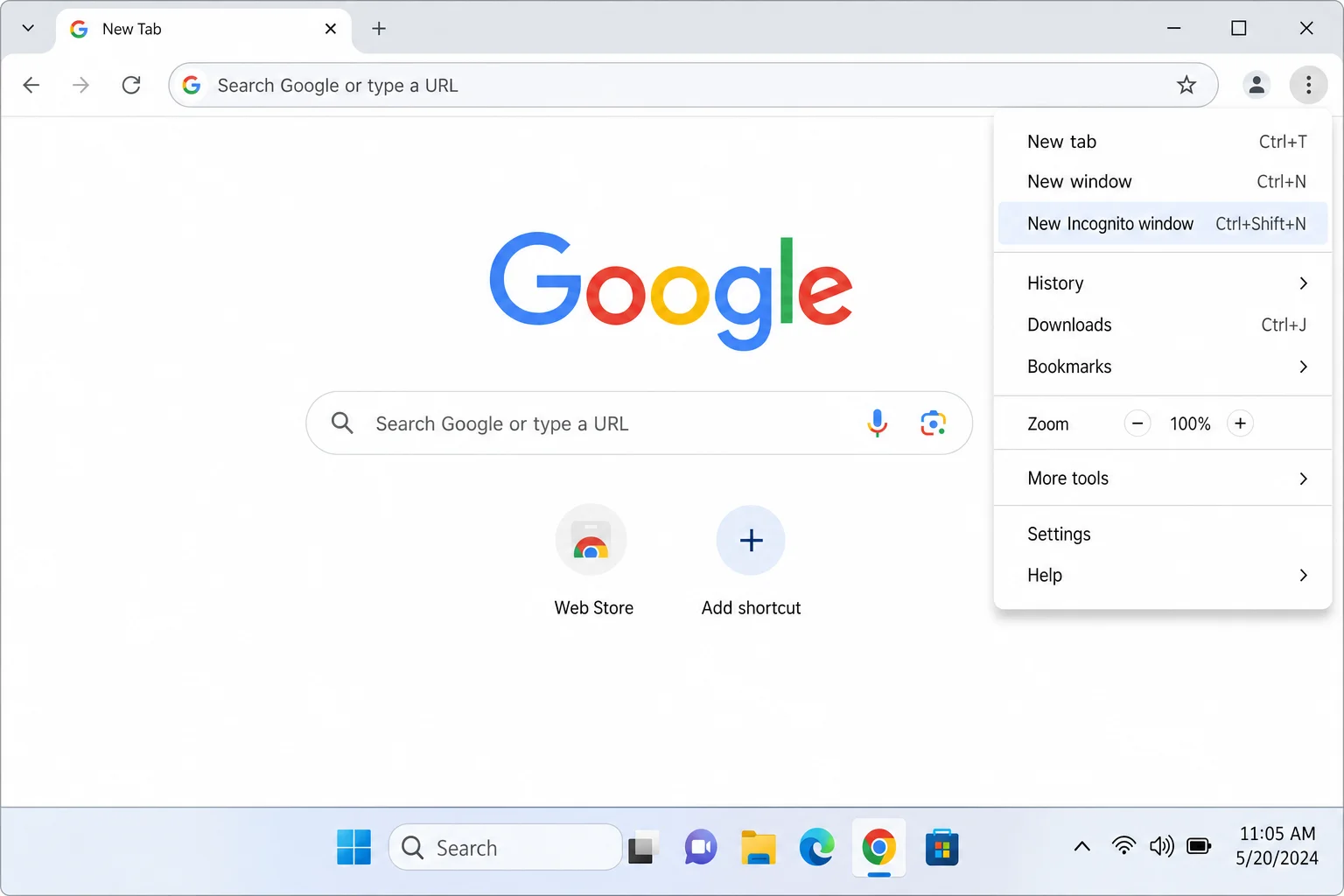Select New tab in Chrome menu

[1163, 142]
